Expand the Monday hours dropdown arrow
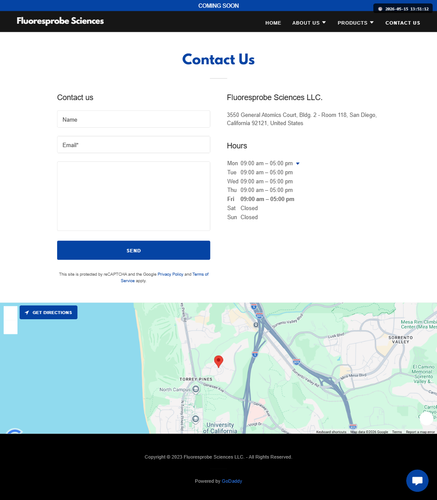This screenshot has width=437, height=500. point(298,163)
